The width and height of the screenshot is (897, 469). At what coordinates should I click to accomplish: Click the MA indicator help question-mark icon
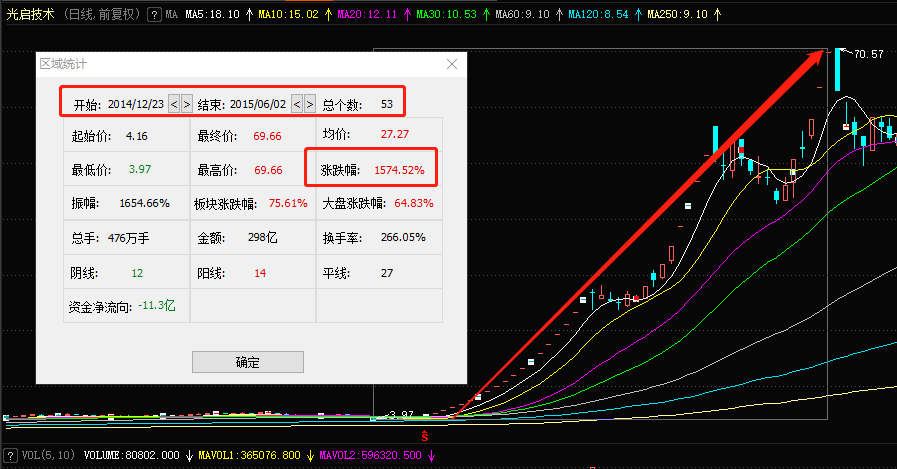click(153, 15)
